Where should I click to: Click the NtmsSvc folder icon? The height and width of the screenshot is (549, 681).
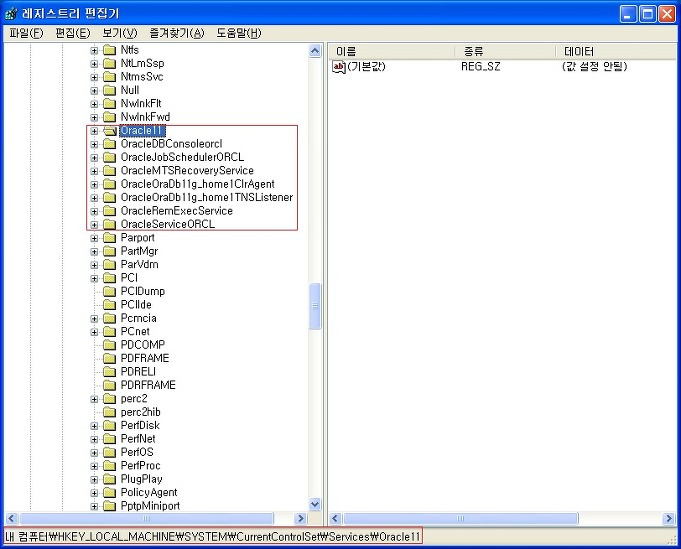[x=109, y=77]
